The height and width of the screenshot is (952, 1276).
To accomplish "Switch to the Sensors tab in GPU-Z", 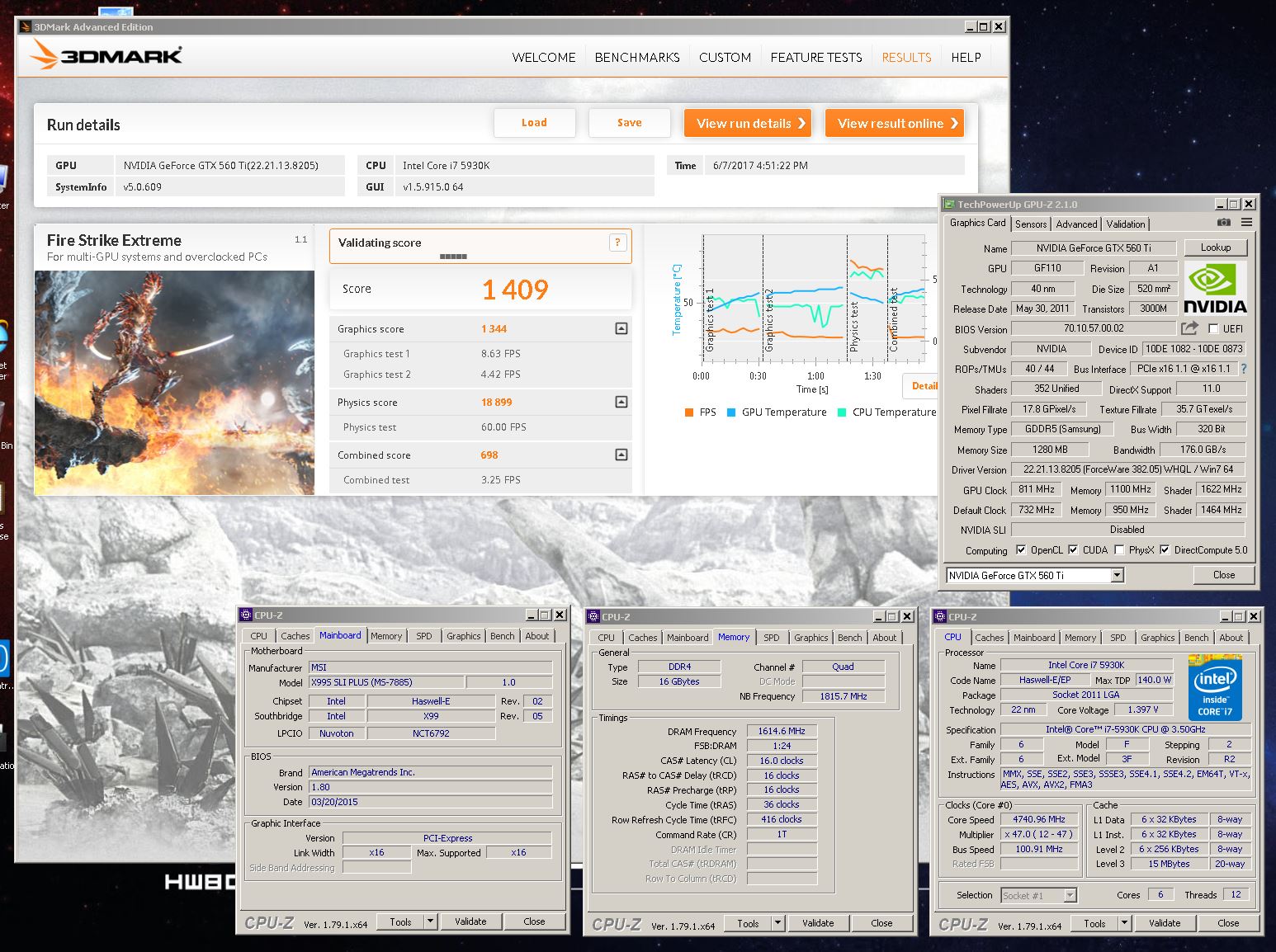I will tap(1031, 224).
